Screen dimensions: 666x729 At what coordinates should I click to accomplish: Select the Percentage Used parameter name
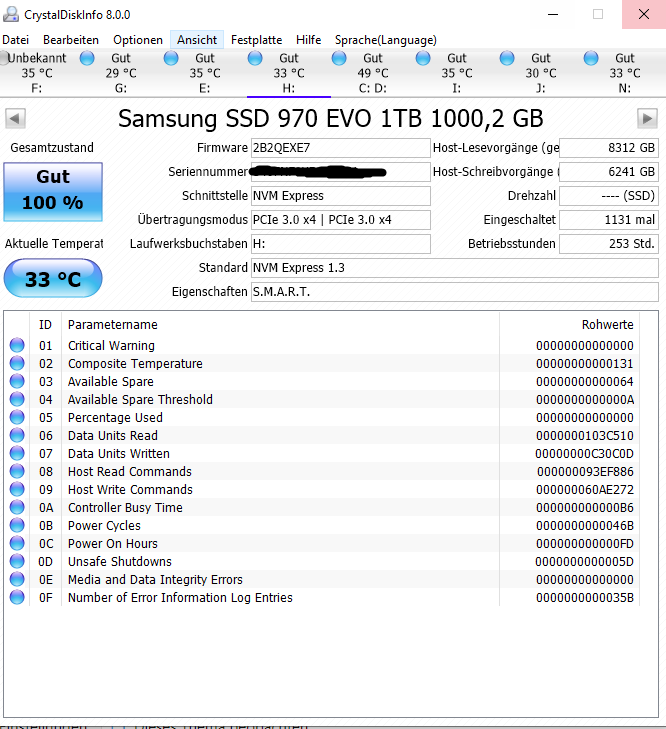pyautogui.click(x=115, y=418)
